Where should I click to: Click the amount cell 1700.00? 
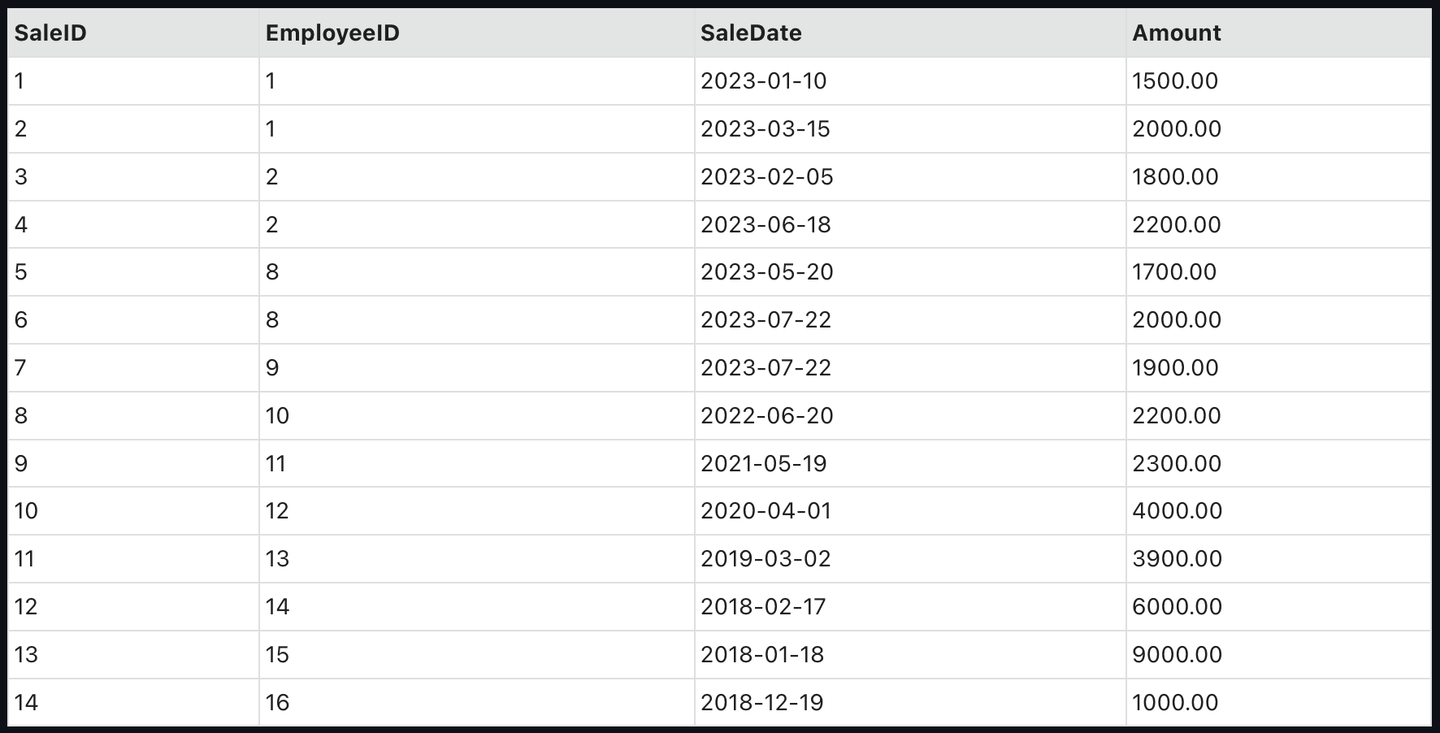click(1174, 272)
